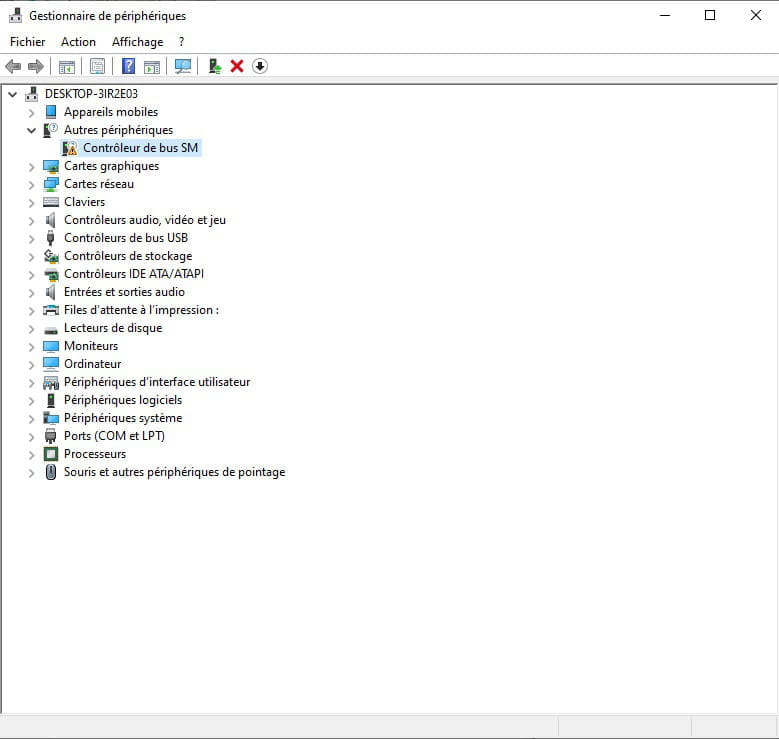Click the warning icon beside Contrôleur de bus SM
The height and width of the screenshot is (739, 779).
coord(70,148)
